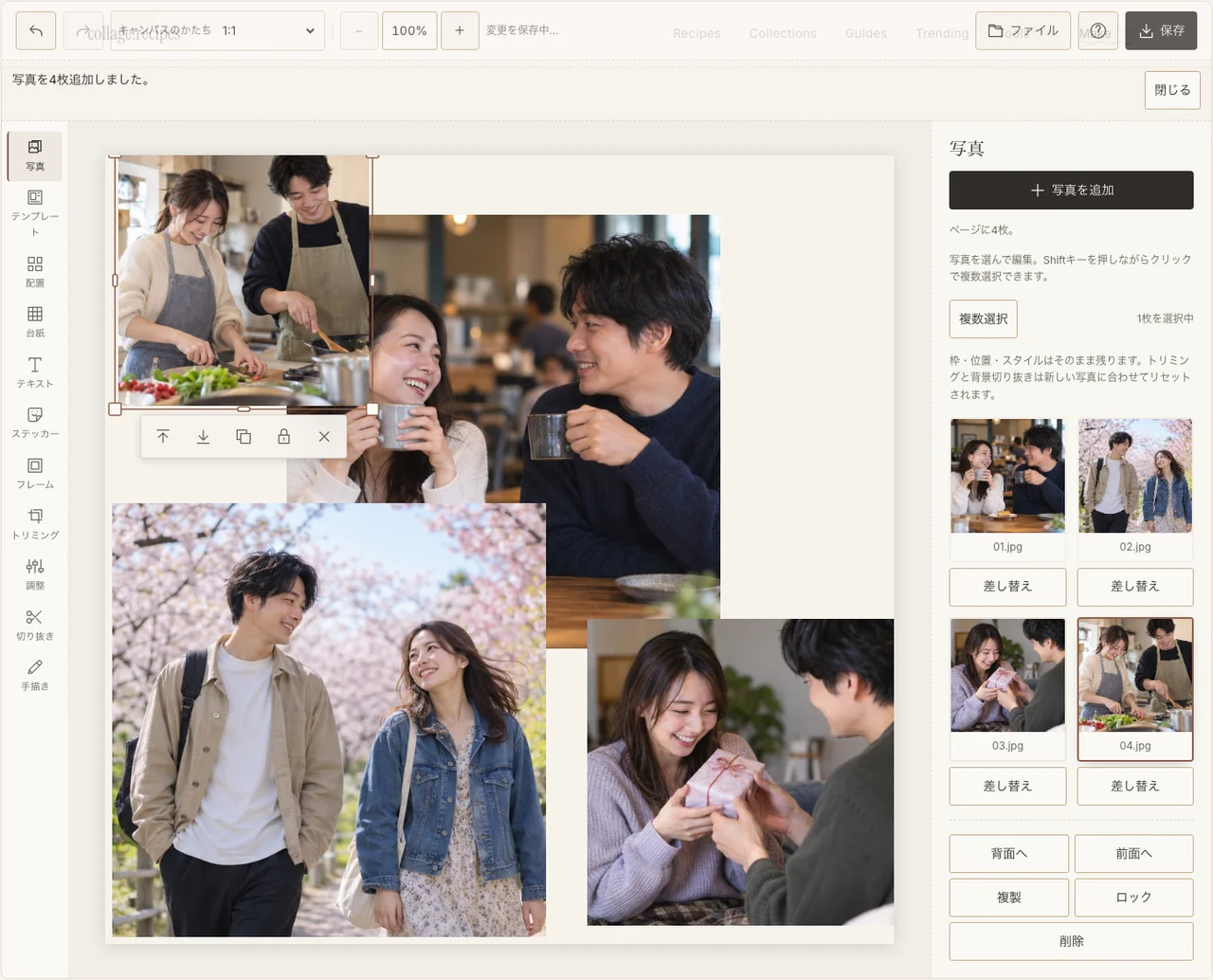
Task: Click the redo arrow button
Action: tap(82, 30)
